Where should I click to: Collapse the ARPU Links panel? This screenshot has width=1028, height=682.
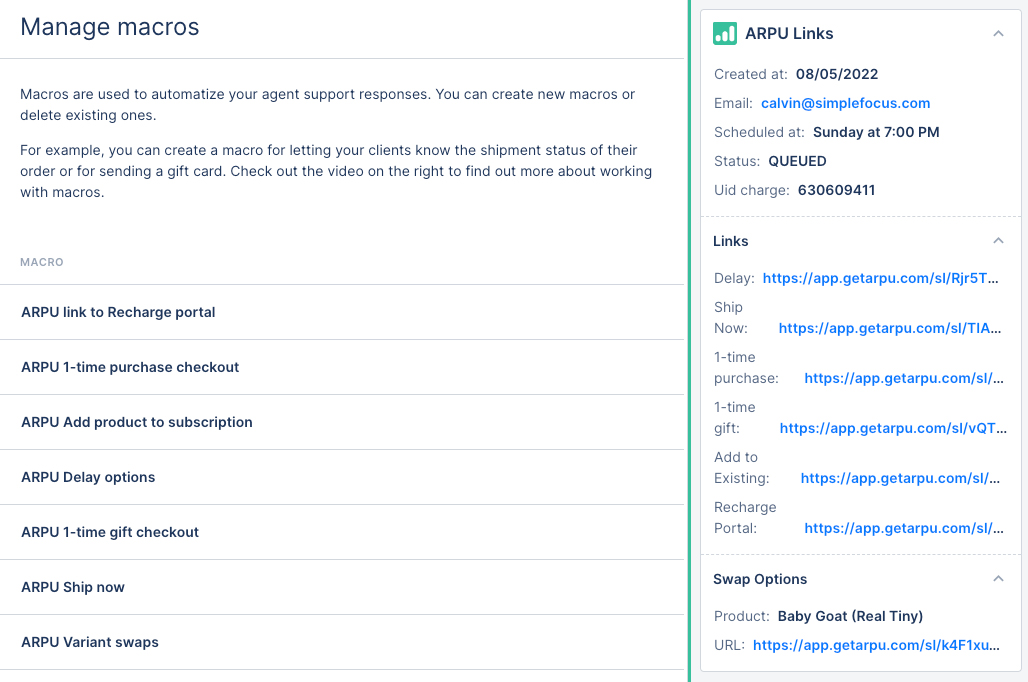pyautogui.click(x=998, y=34)
